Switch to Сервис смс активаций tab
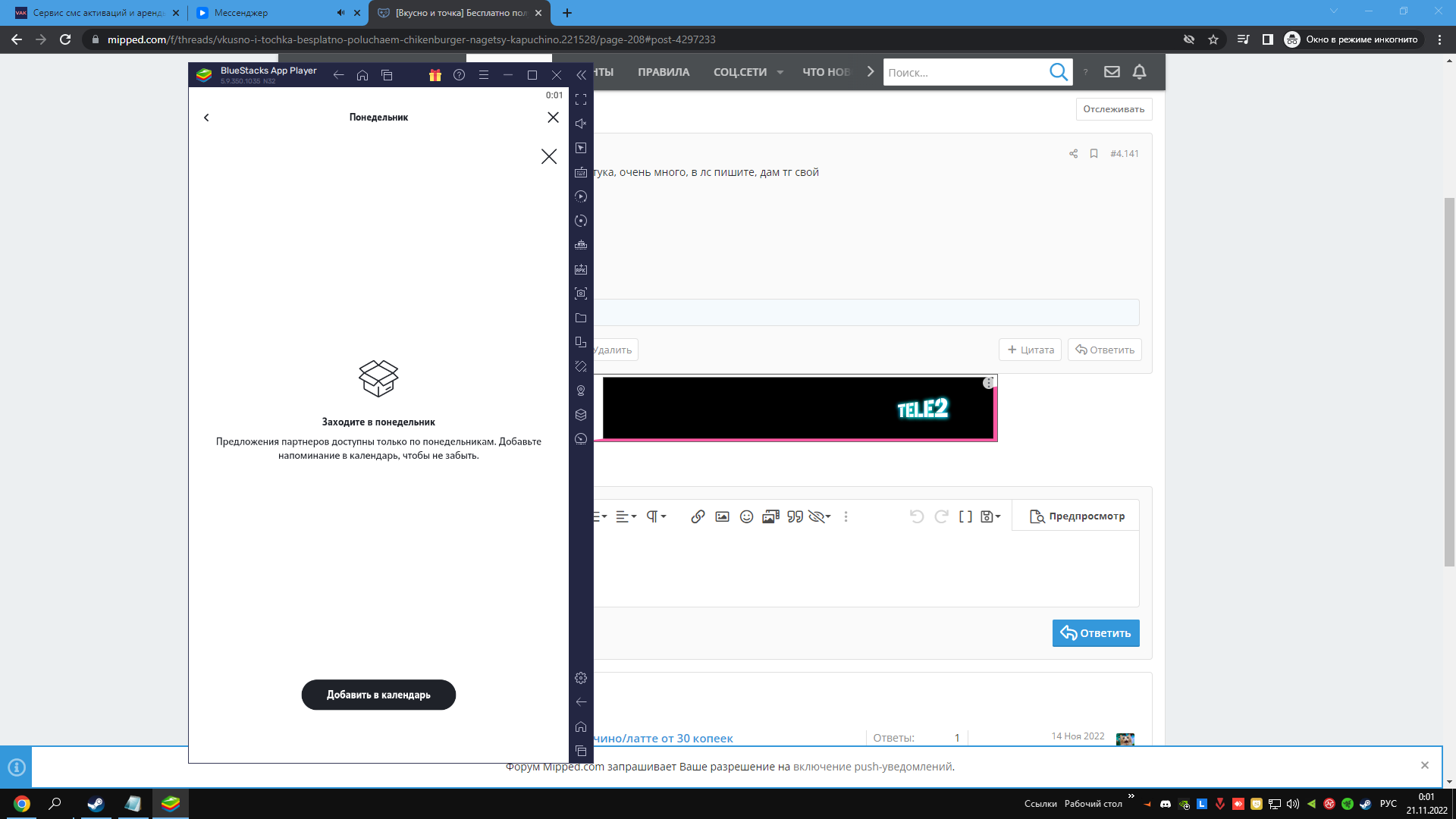This screenshot has width=1456, height=819. tap(96, 13)
